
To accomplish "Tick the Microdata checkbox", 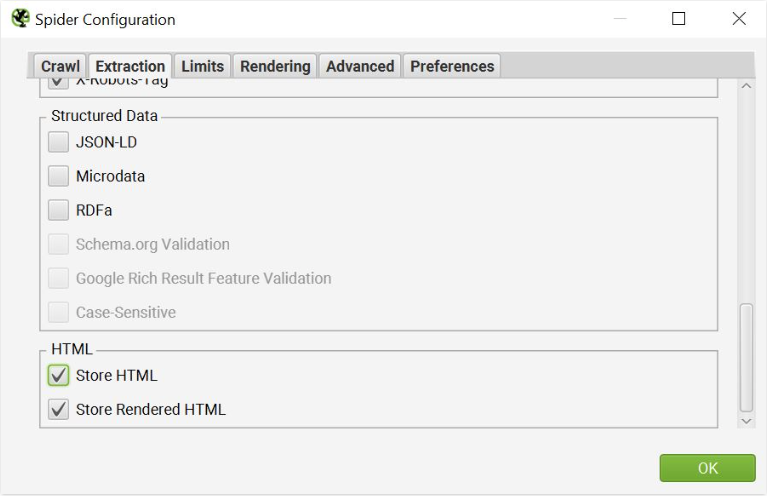I will (59, 176).
